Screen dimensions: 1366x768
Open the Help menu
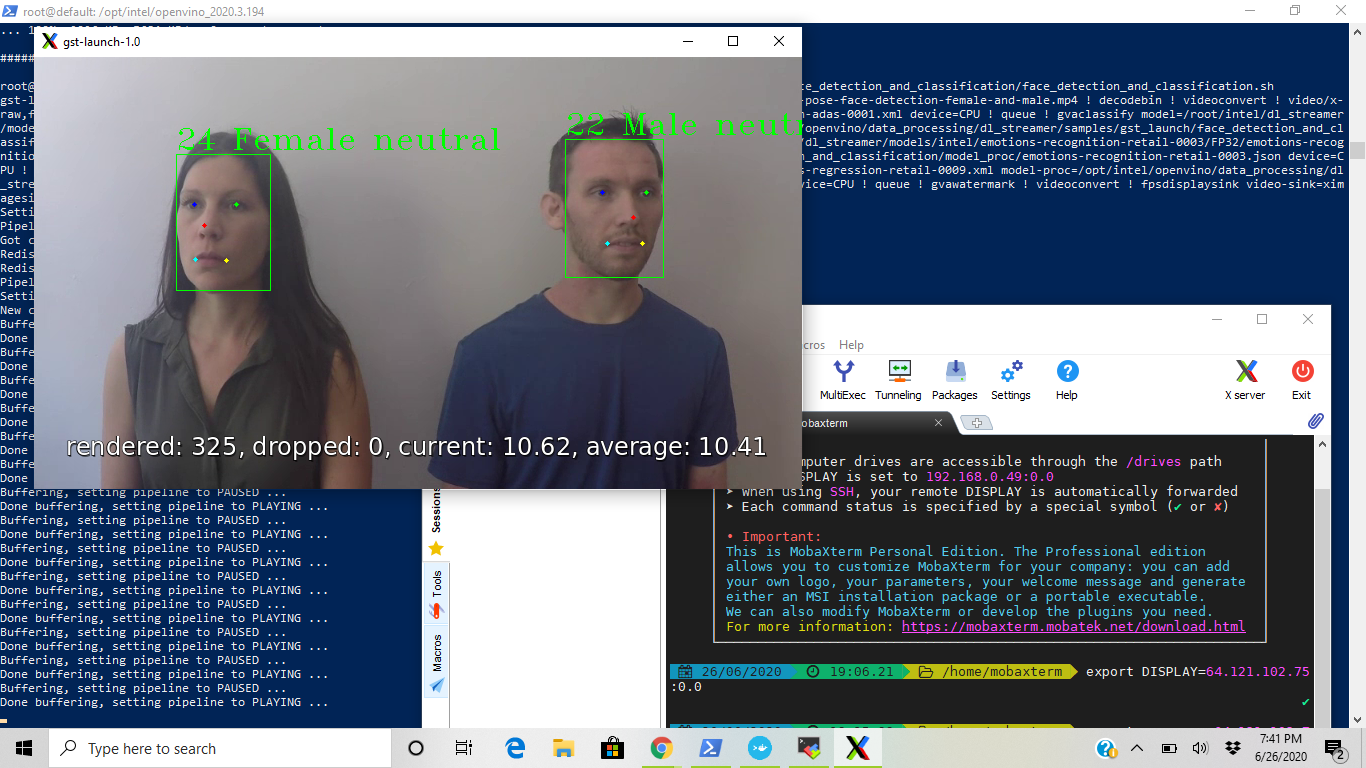[851, 344]
